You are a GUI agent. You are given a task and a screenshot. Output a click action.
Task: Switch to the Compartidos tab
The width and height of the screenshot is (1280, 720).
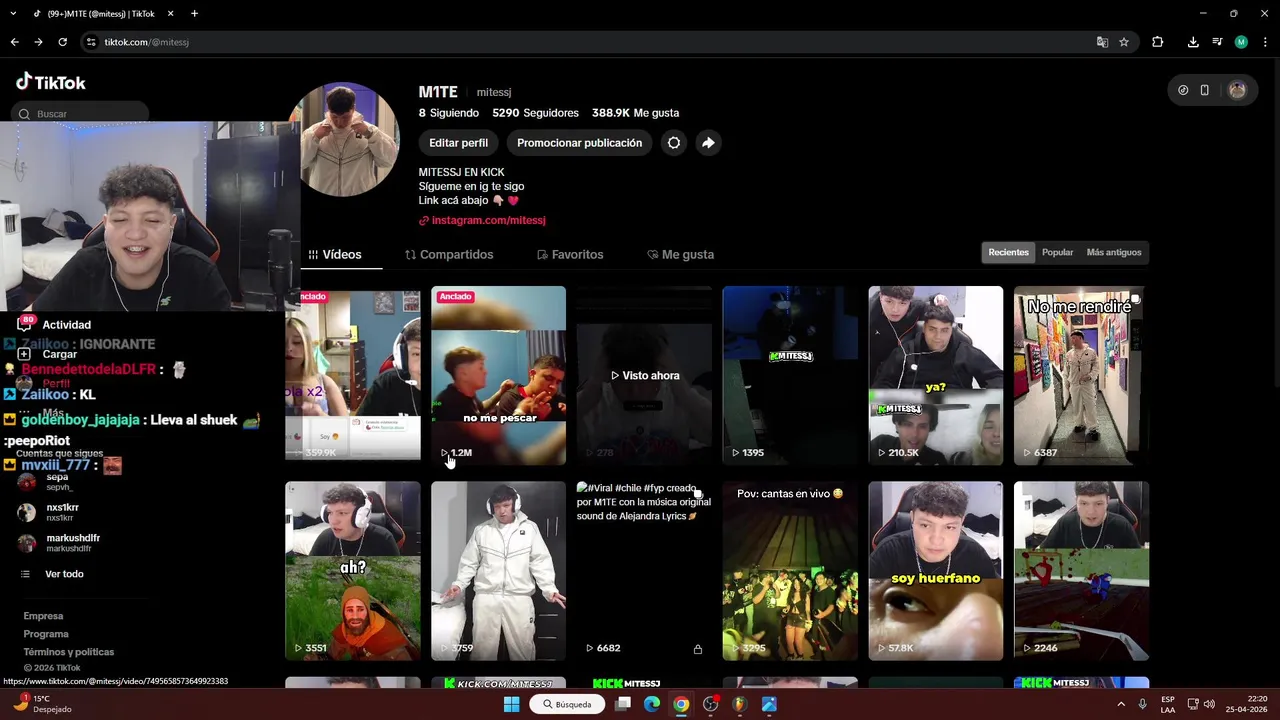tap(449, 255)
